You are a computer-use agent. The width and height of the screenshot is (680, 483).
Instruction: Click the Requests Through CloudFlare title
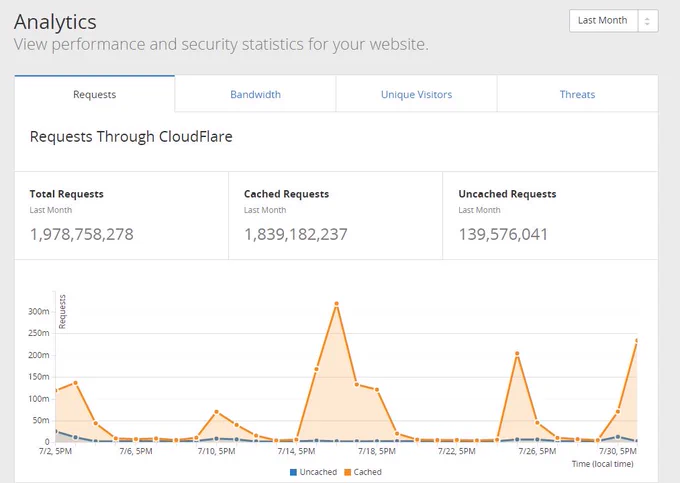click(x=131, y=137)
